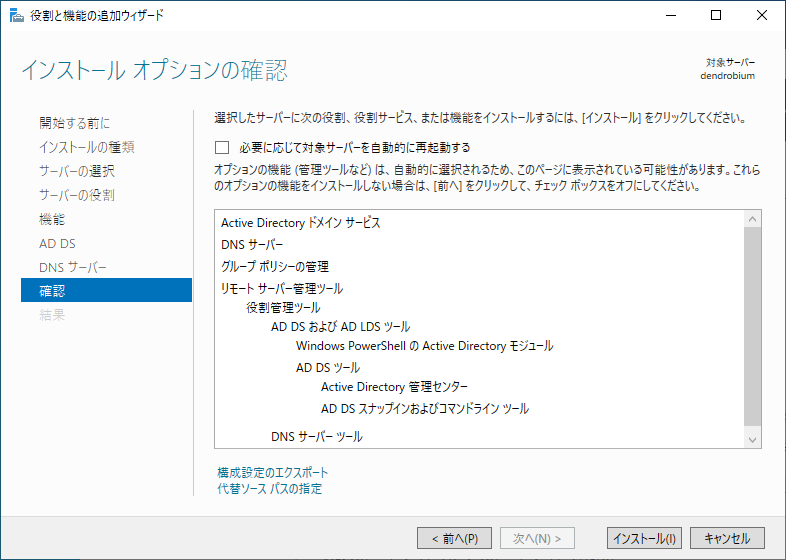
Task: Click the 役割管理ツール entry
Action: point(283,307)
